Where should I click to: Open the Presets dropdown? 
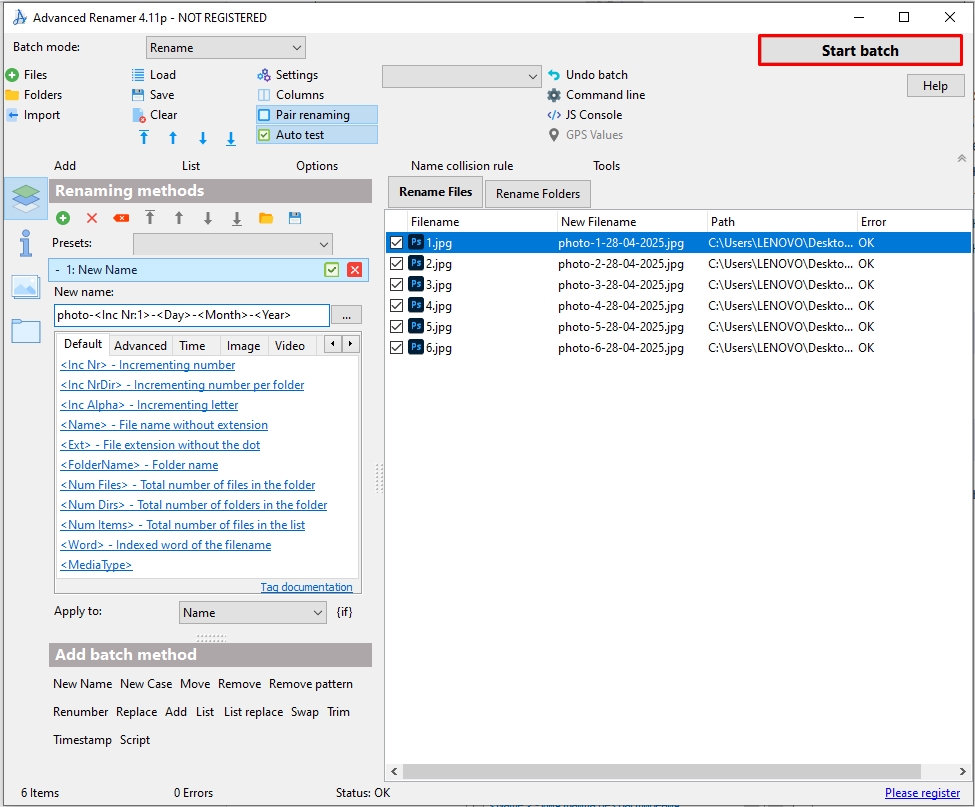coord(233,244)
